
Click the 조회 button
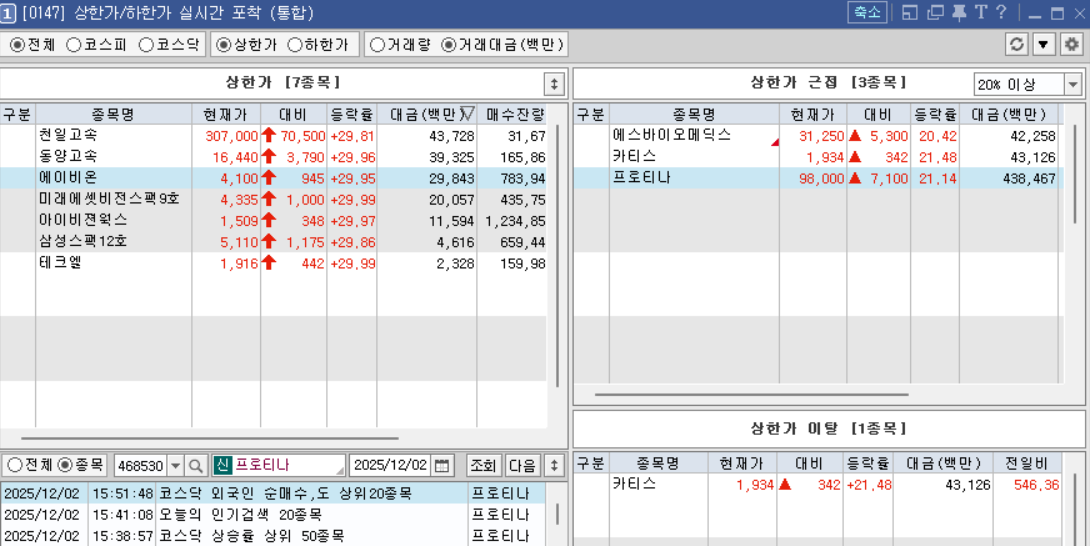pyautogui.click(x=483, y=465)
